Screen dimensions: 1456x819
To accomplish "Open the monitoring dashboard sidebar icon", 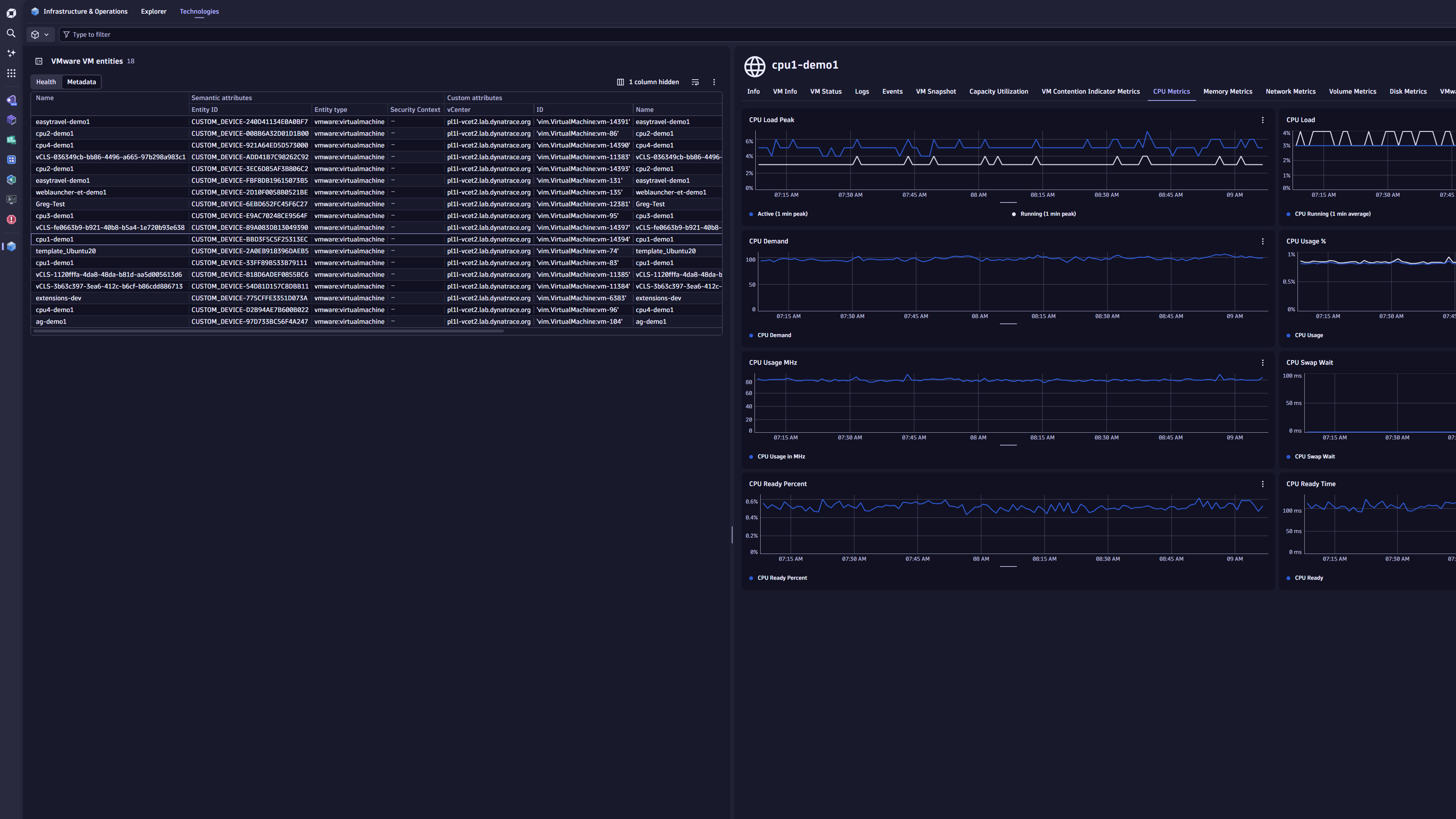I will 11,199.
